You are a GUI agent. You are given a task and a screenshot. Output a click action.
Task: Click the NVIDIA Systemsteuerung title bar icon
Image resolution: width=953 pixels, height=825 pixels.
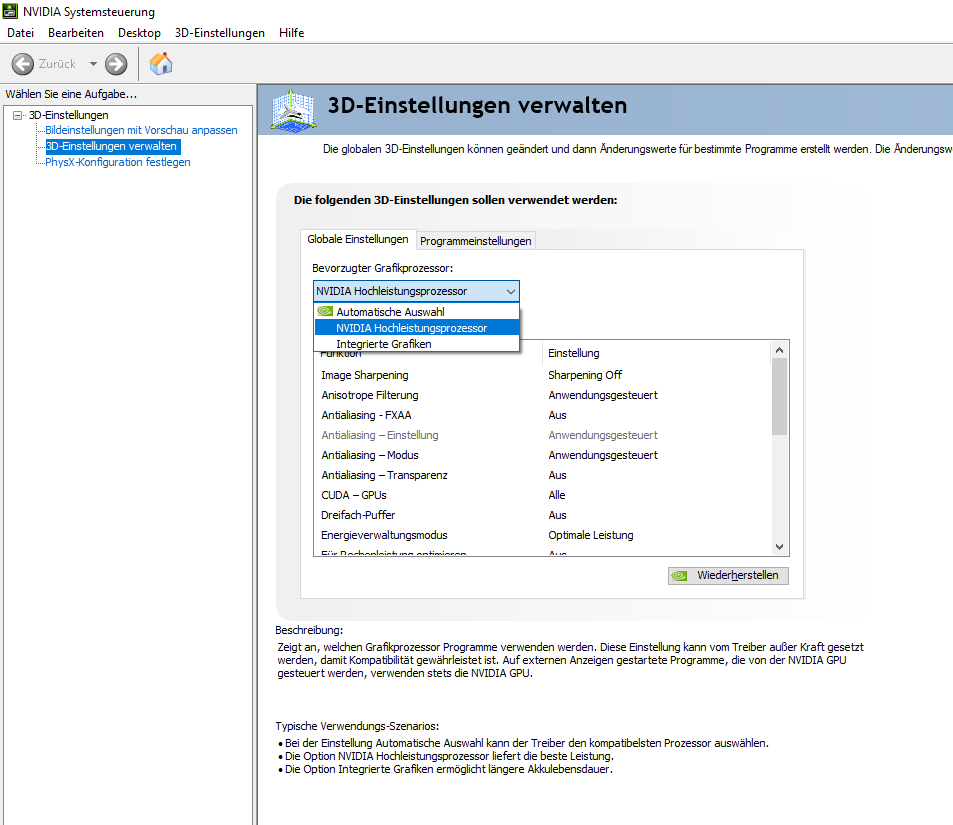pos(10,11)
